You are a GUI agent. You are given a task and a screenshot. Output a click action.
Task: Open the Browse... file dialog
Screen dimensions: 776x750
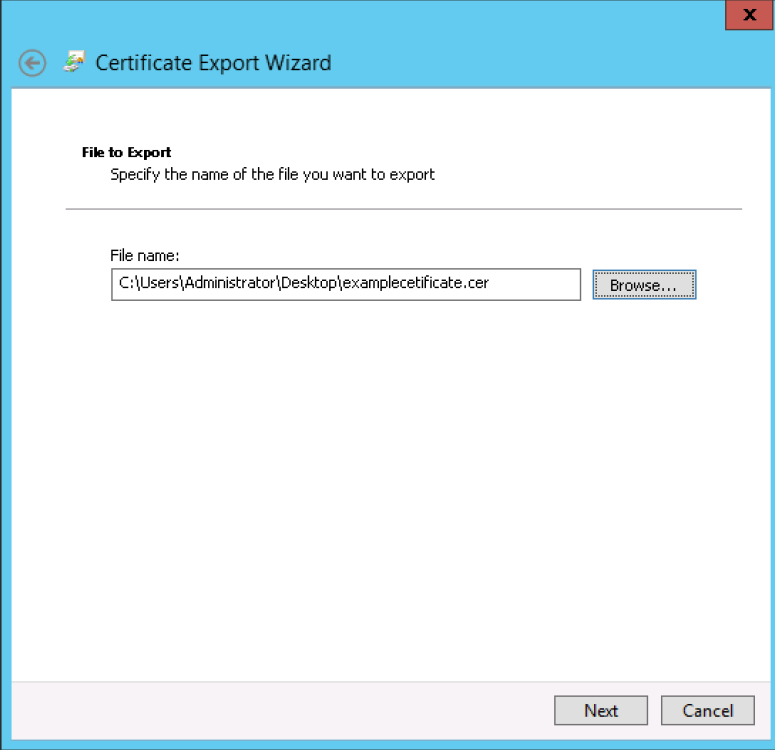point(644,285)
